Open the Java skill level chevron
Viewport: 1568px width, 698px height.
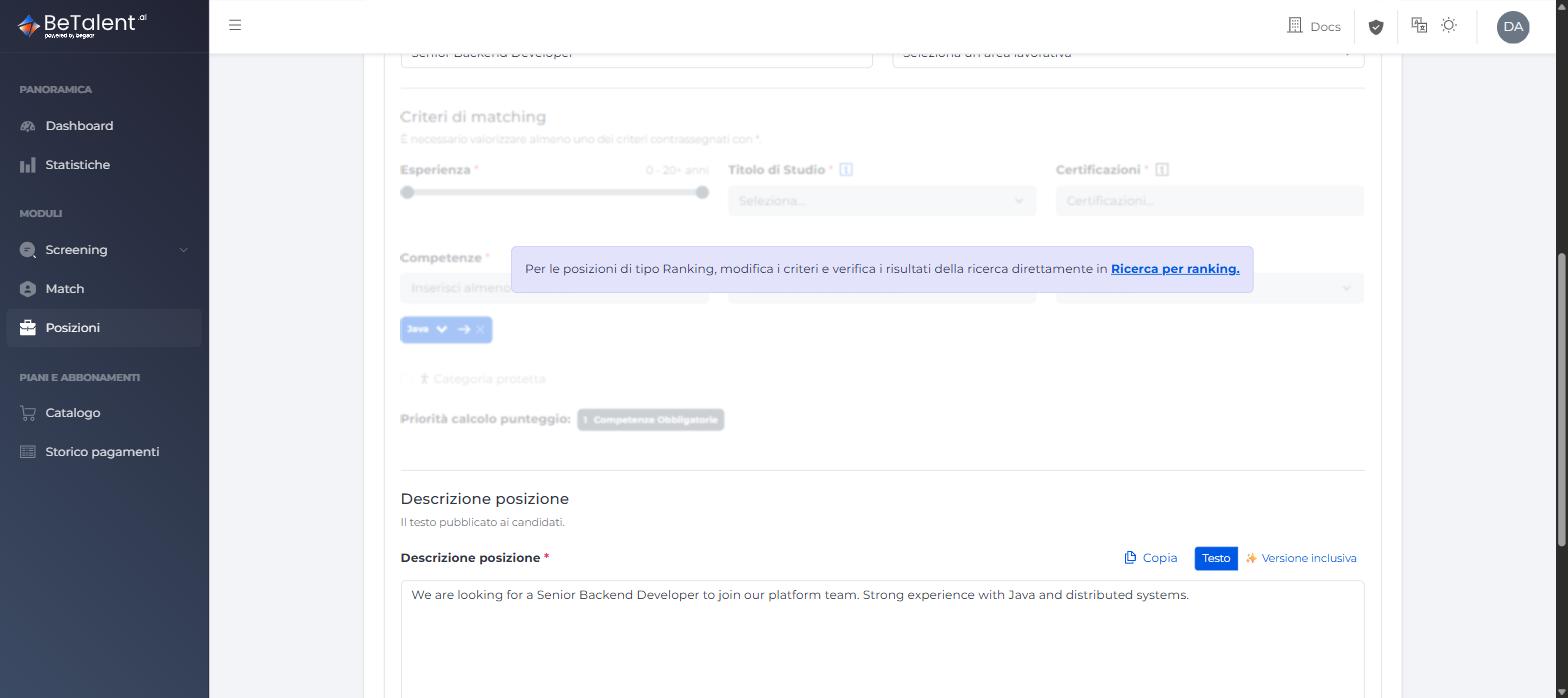tap(442, 329)
